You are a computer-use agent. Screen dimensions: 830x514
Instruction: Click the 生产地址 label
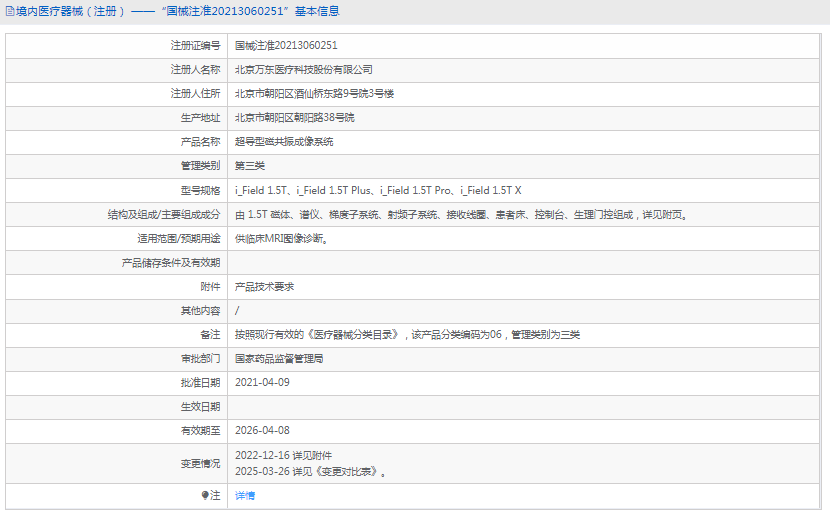[200, 118]
